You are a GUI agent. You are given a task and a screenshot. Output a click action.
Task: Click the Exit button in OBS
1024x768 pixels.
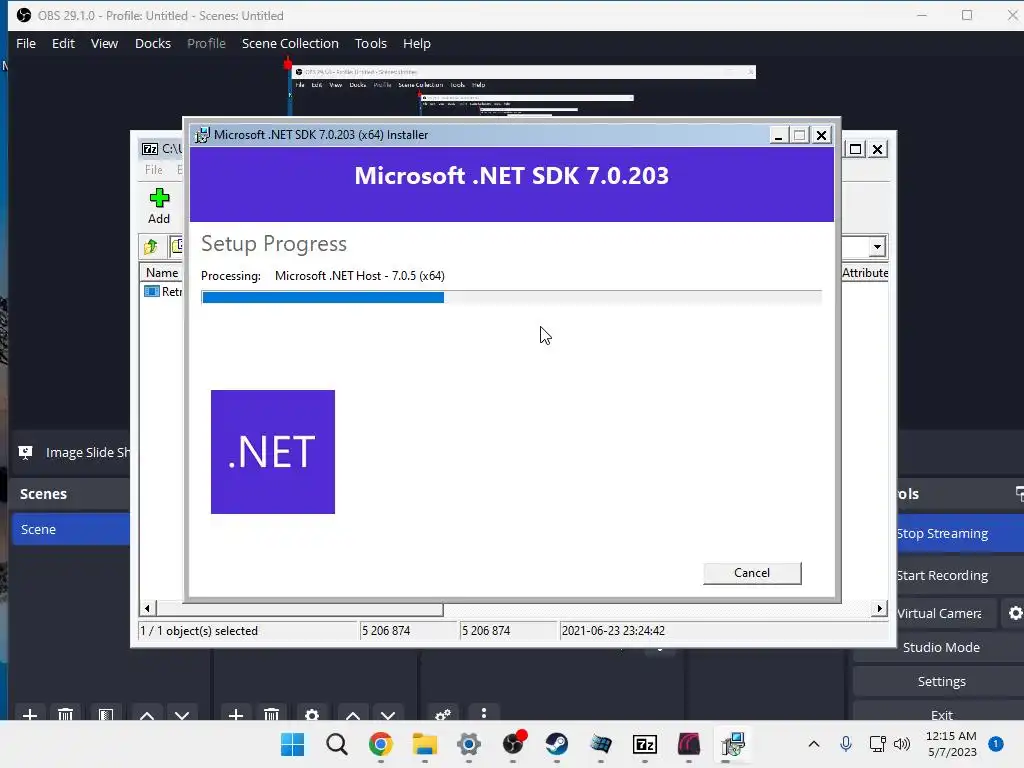pyautogui.click(x=941, y=714)
